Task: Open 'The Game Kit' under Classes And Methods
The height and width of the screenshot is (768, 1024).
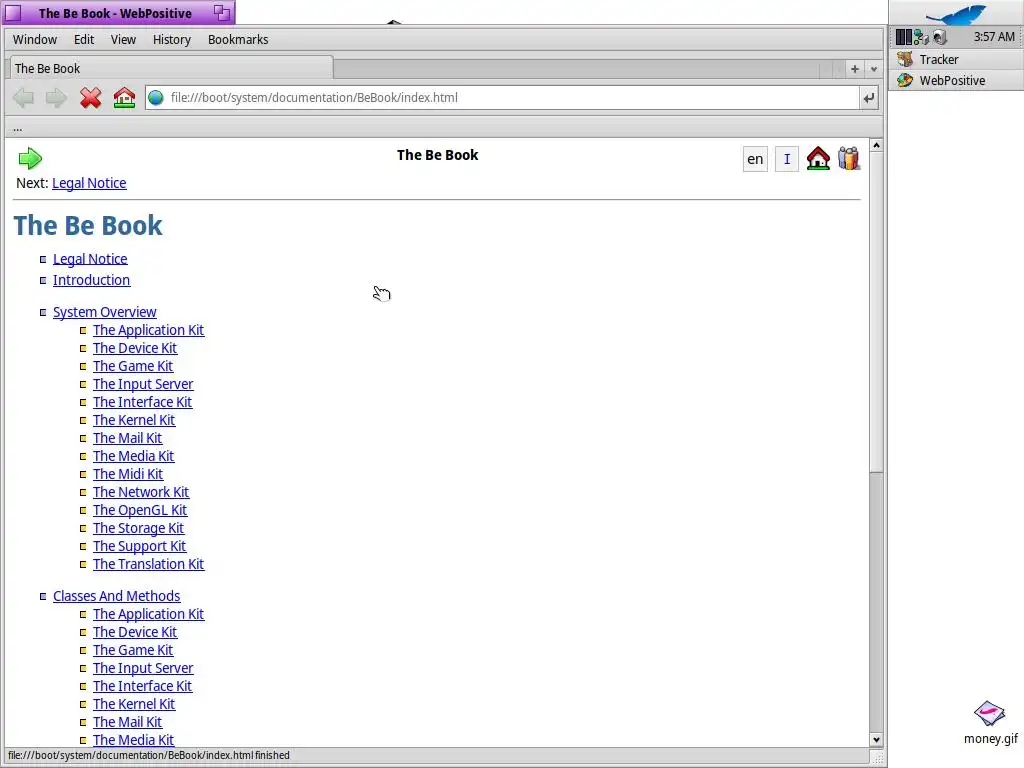Action: point(133,650)
